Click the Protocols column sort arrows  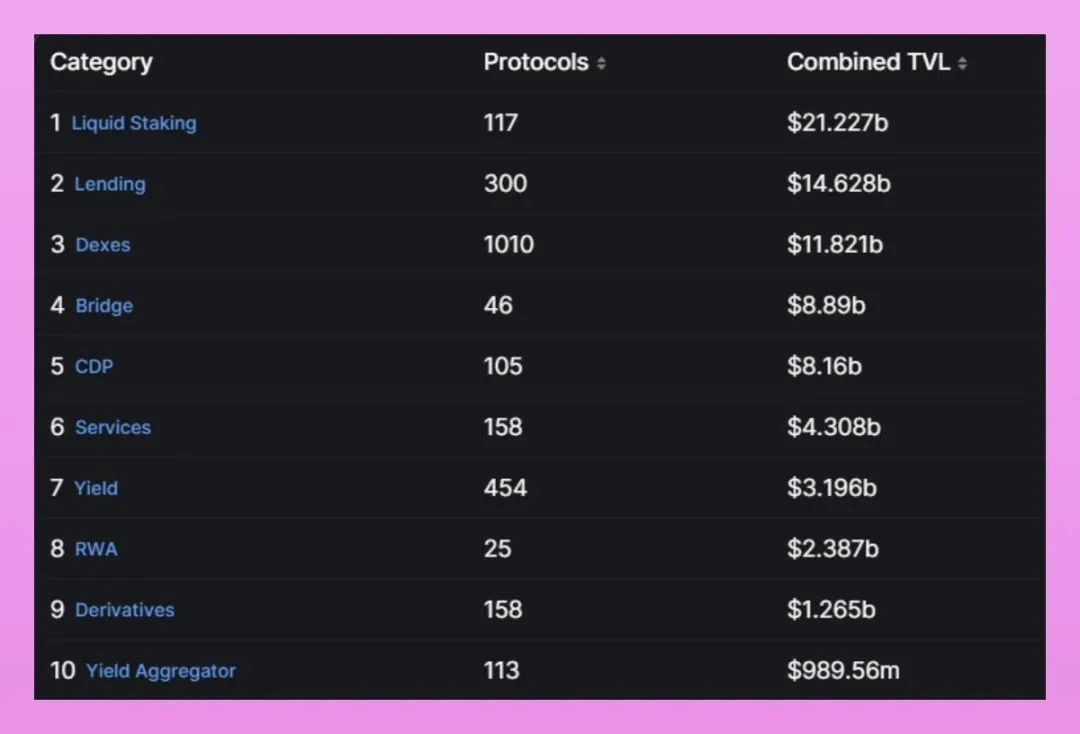(x=601, y=63)
